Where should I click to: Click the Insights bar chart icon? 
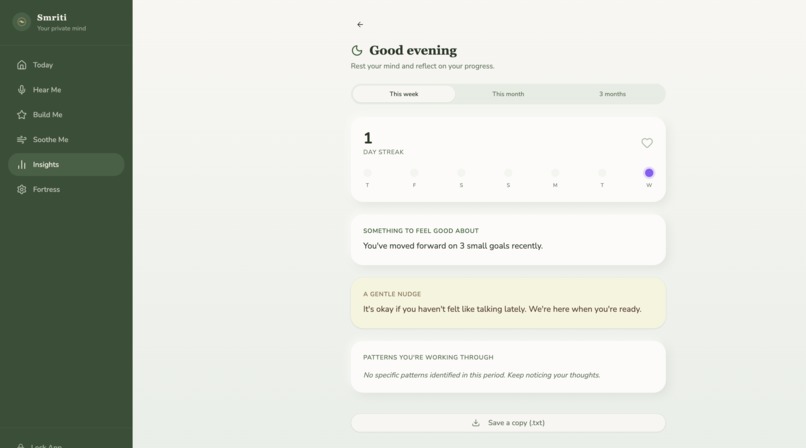(x=22, y=164)
